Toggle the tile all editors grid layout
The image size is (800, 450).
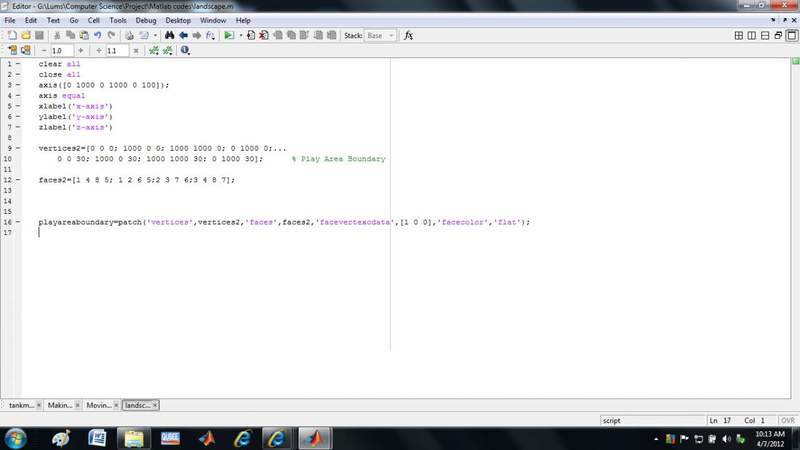738,35
